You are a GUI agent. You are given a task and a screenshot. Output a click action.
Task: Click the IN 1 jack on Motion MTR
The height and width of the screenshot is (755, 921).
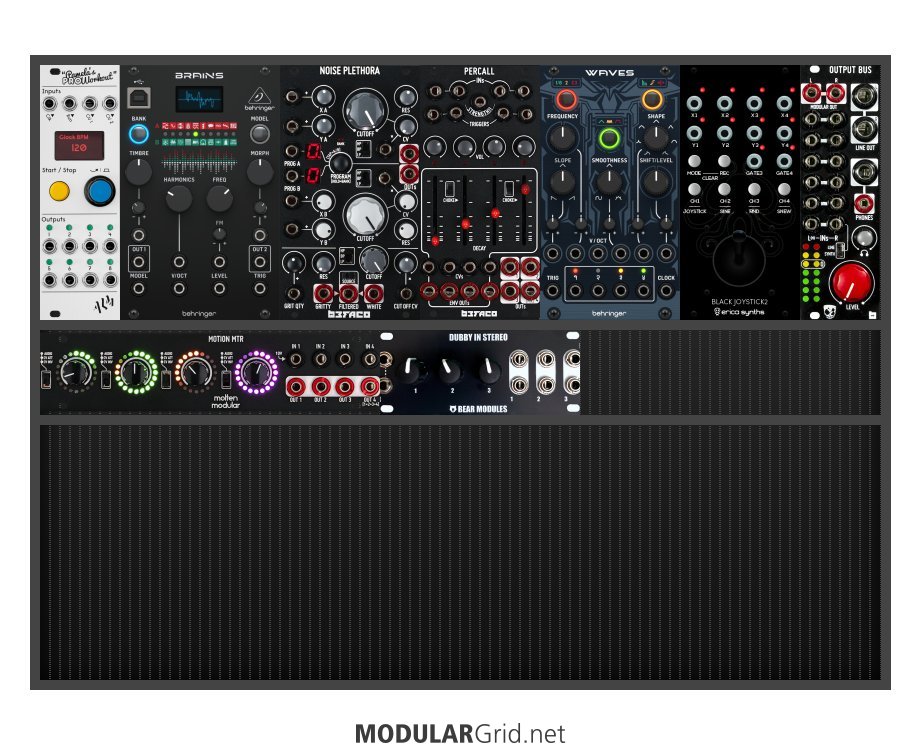[x=296, y=359]
